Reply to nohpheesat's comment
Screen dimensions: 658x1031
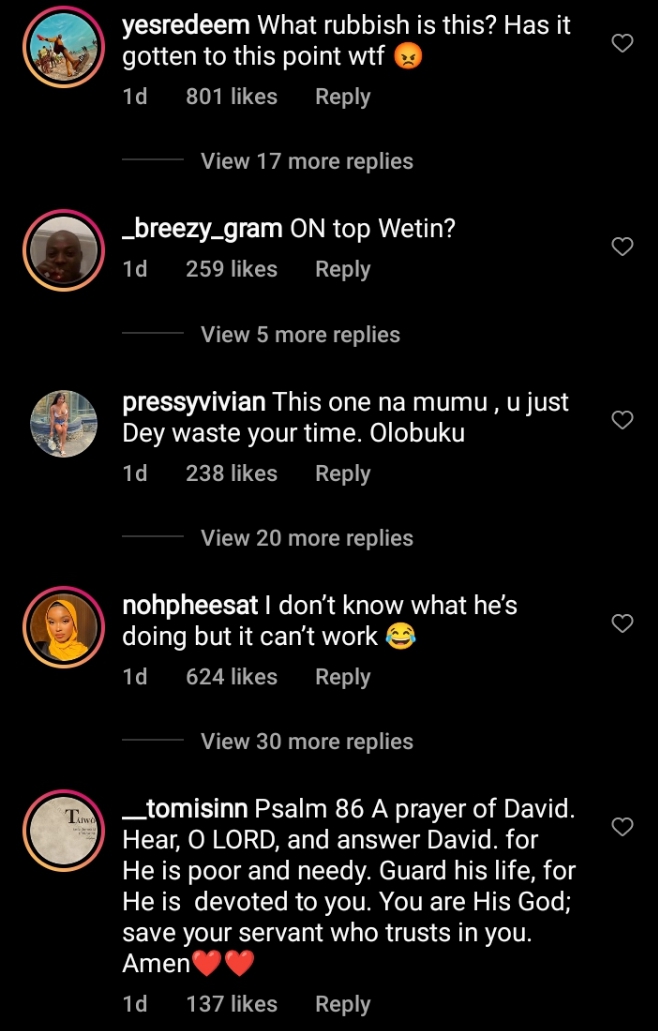[x=342, y=677]
